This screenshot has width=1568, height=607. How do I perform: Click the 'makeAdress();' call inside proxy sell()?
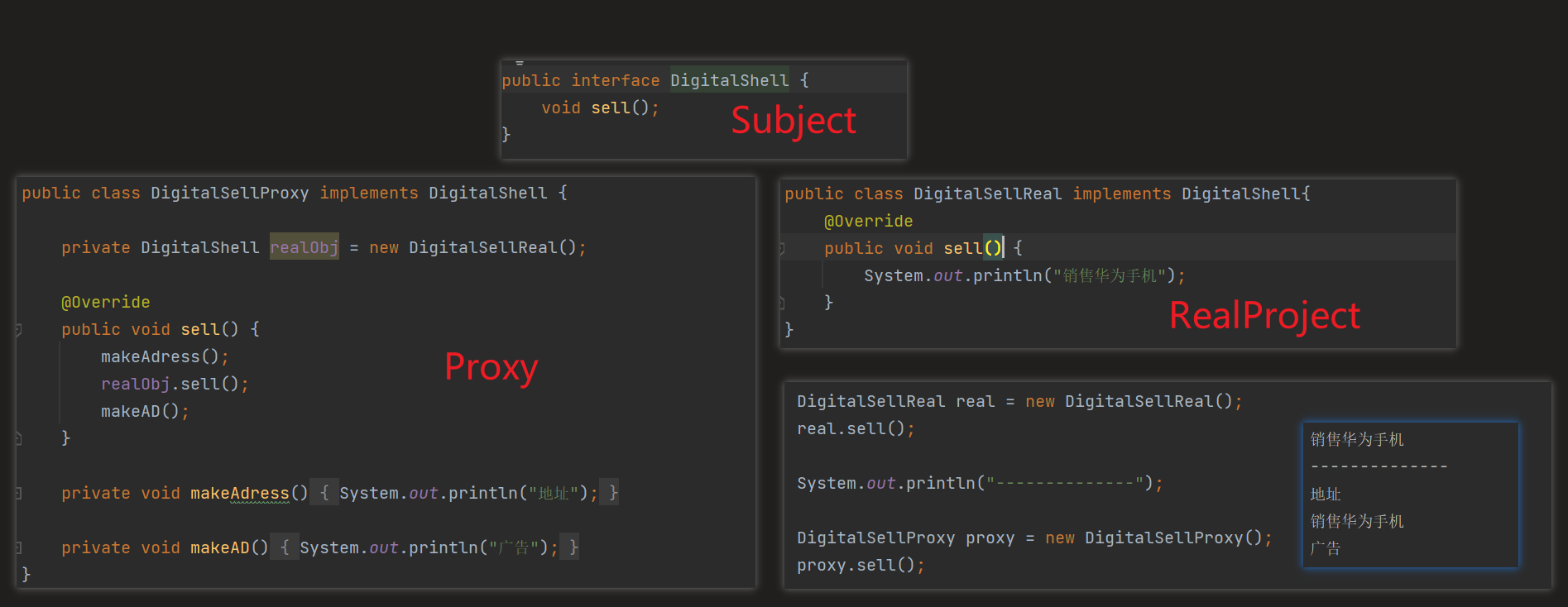click(x=165, y=356)
